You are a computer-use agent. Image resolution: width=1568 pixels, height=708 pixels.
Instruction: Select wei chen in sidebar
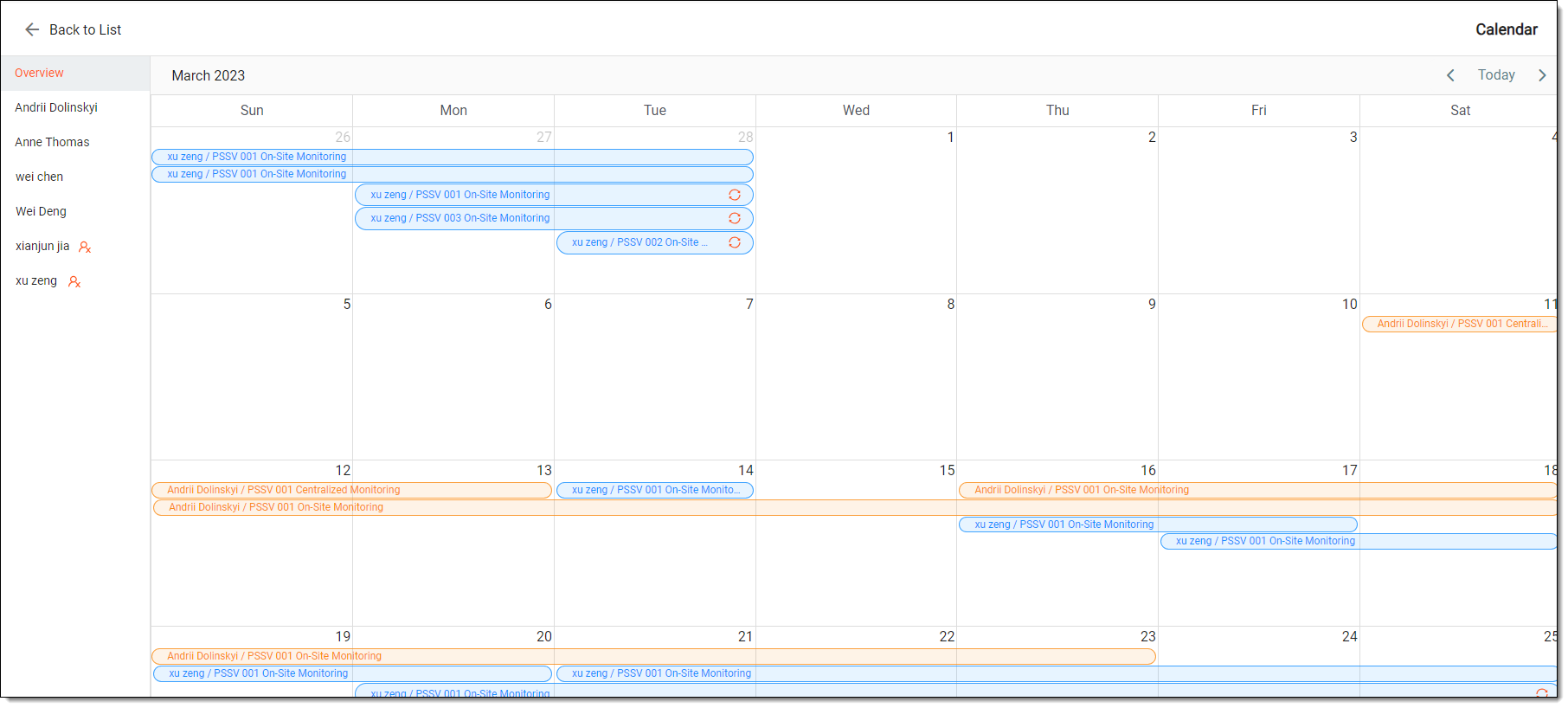75,177
